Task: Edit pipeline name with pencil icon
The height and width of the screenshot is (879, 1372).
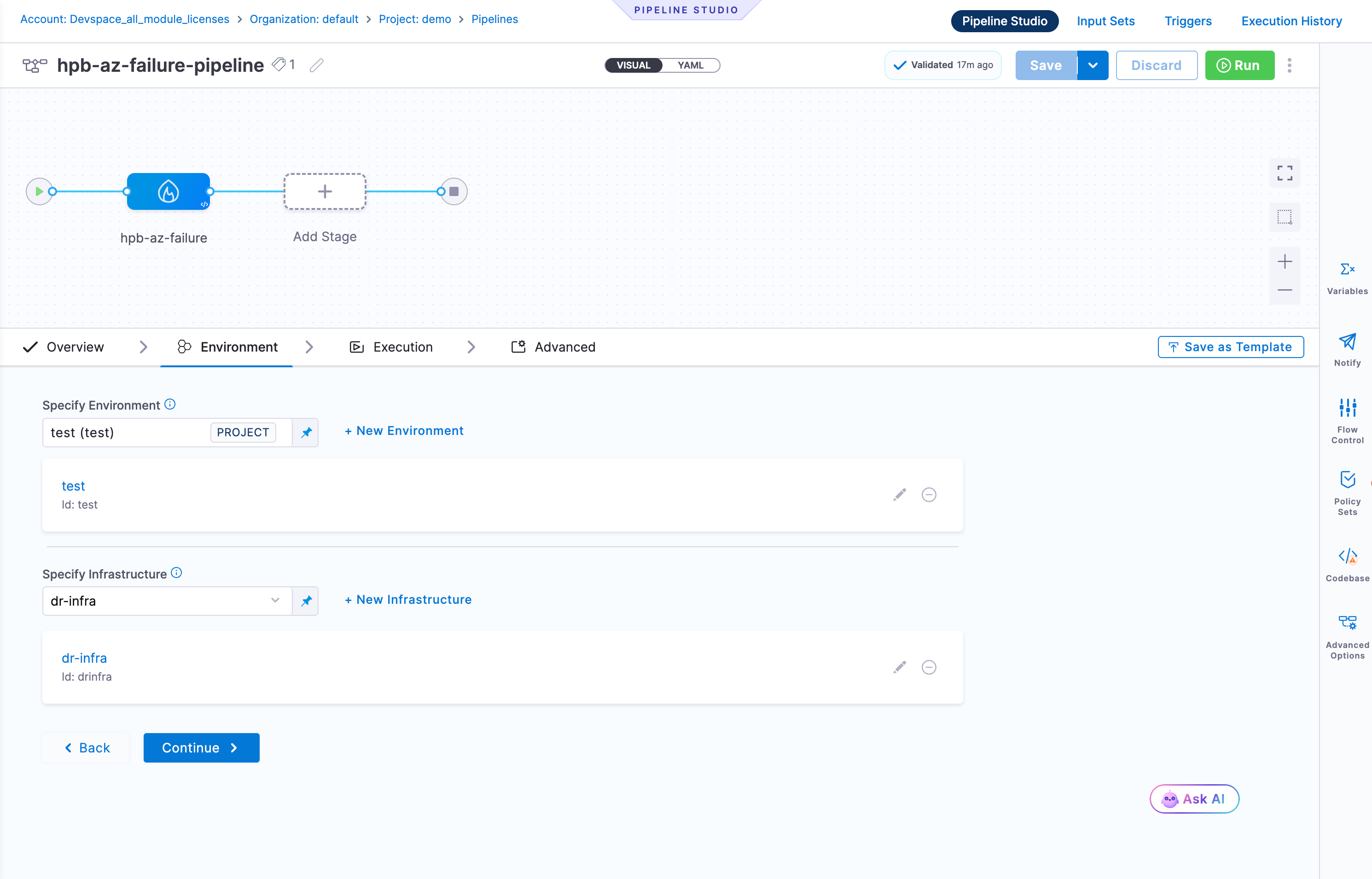Action: [x=316, y=66]
